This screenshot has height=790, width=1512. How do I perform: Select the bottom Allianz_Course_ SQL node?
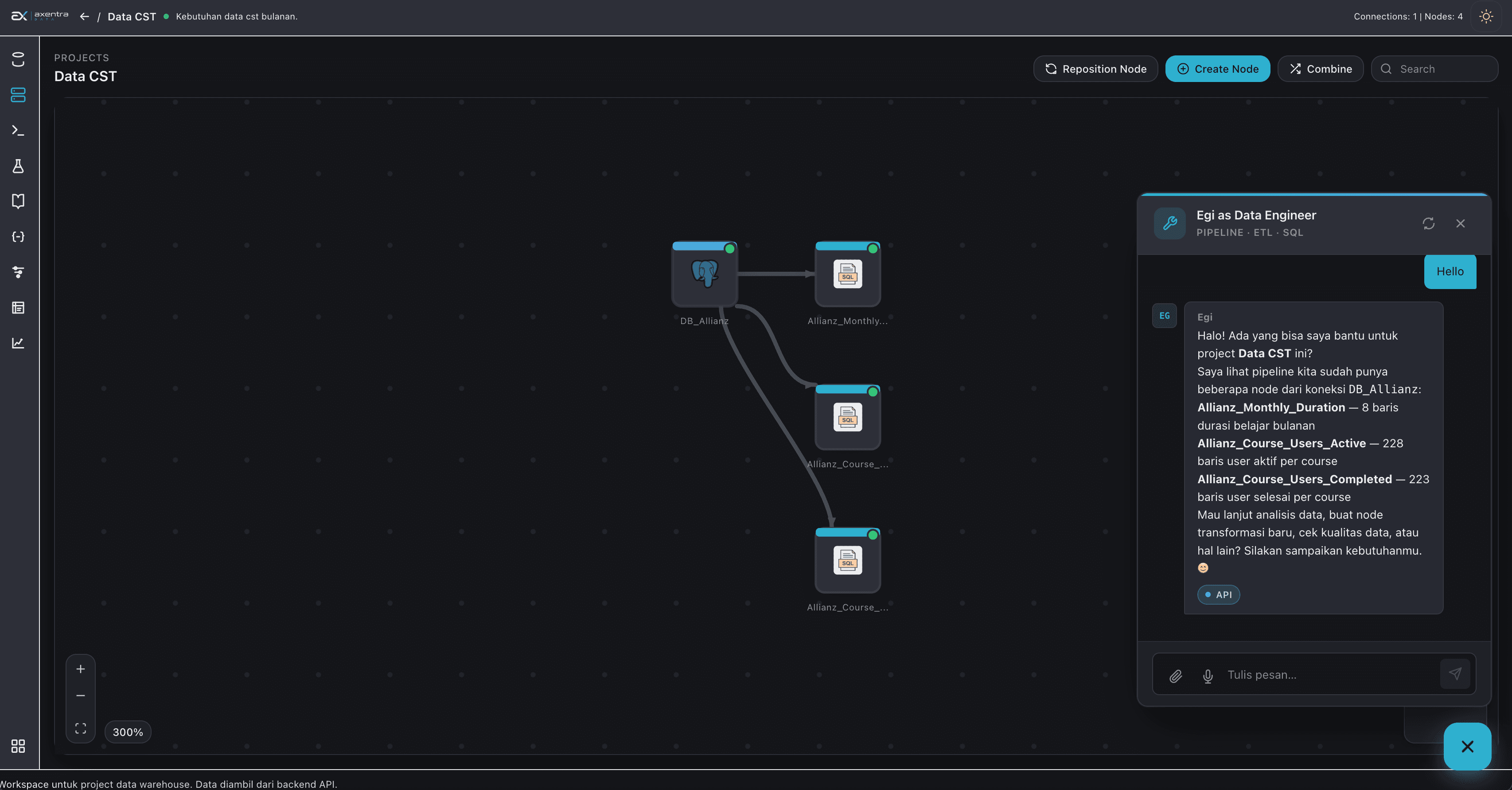tap(848, 561)
